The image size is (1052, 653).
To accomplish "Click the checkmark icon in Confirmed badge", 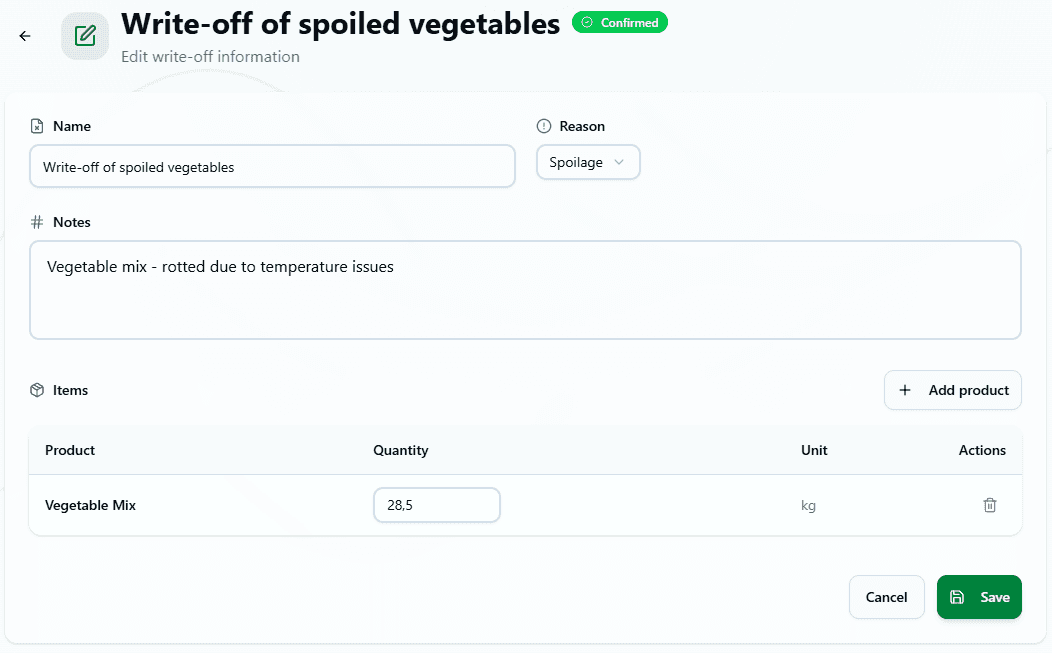I will coord(587,22).
